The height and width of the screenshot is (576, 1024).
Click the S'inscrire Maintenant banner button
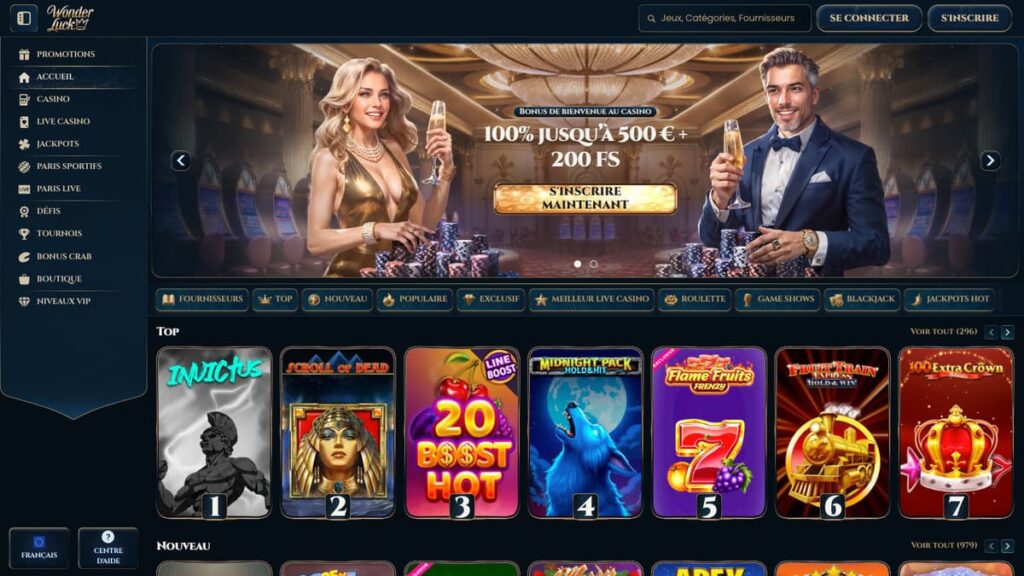tap(585, 198)
